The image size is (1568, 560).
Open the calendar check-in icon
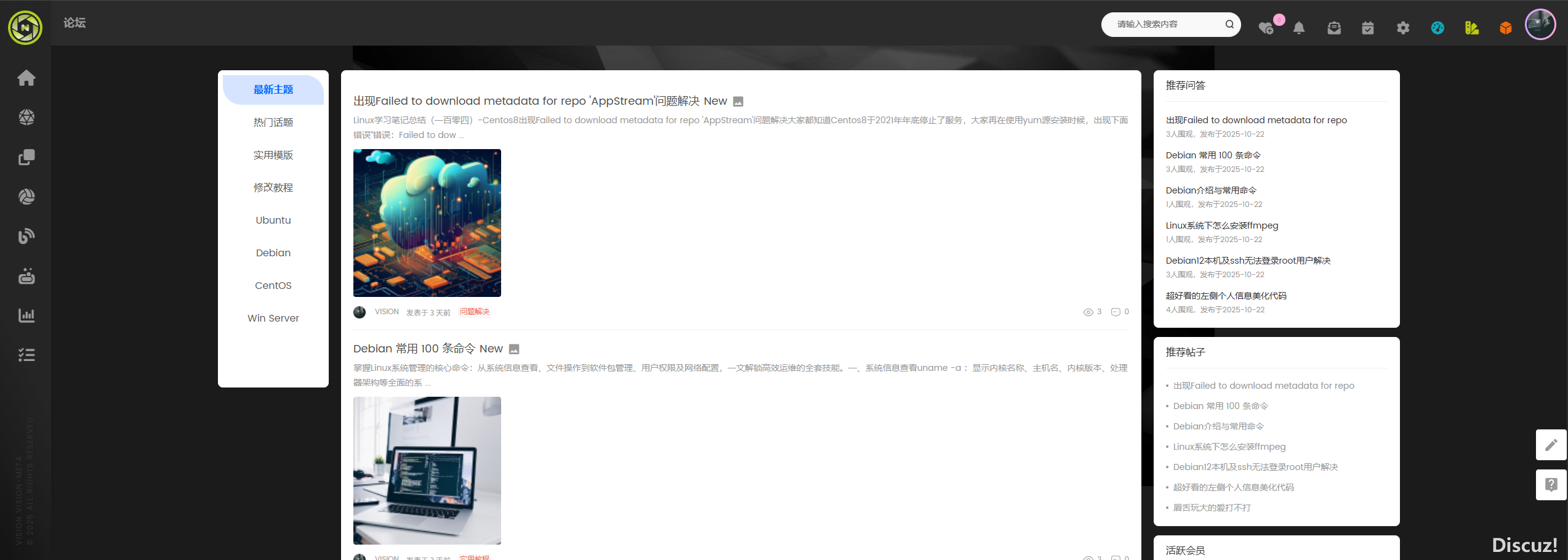tap(1368, 28)
